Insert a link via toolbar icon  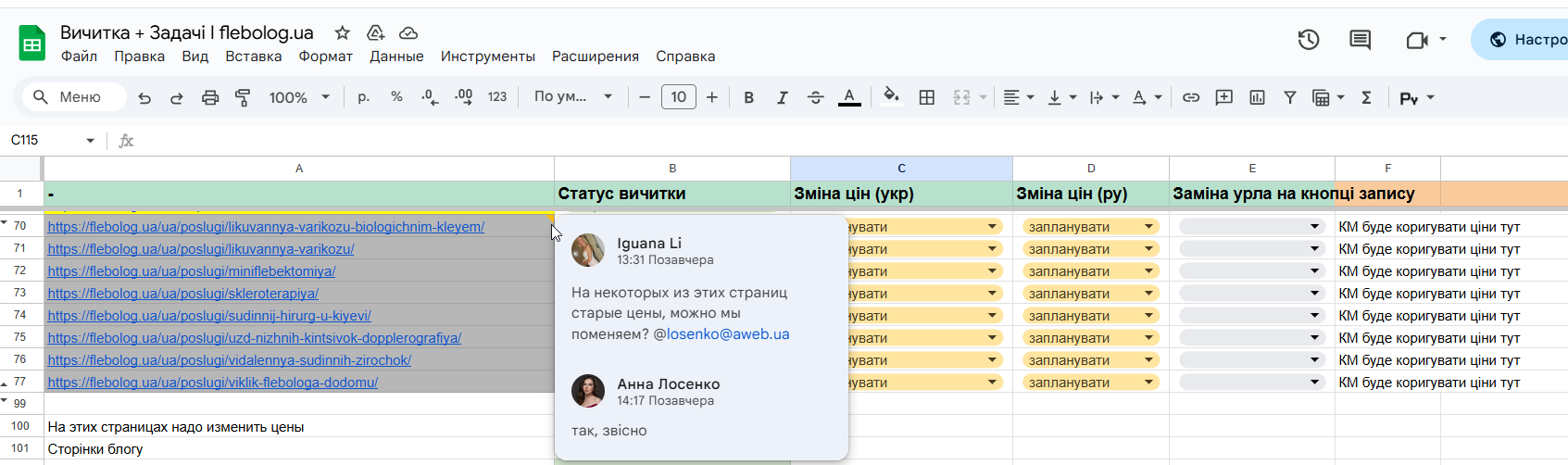(1191, 97)
